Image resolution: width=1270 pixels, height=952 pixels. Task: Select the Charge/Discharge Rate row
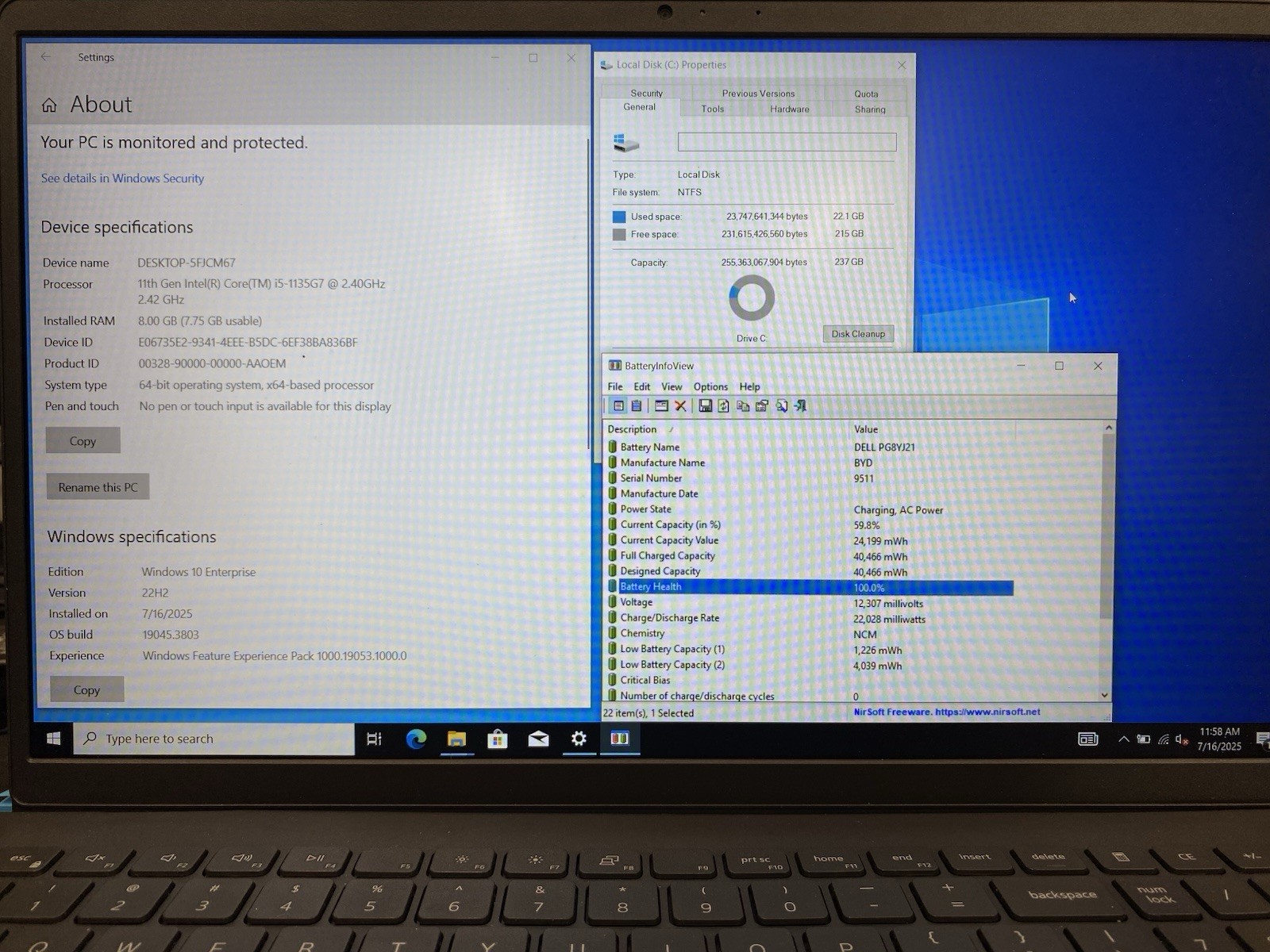[810, 618]
